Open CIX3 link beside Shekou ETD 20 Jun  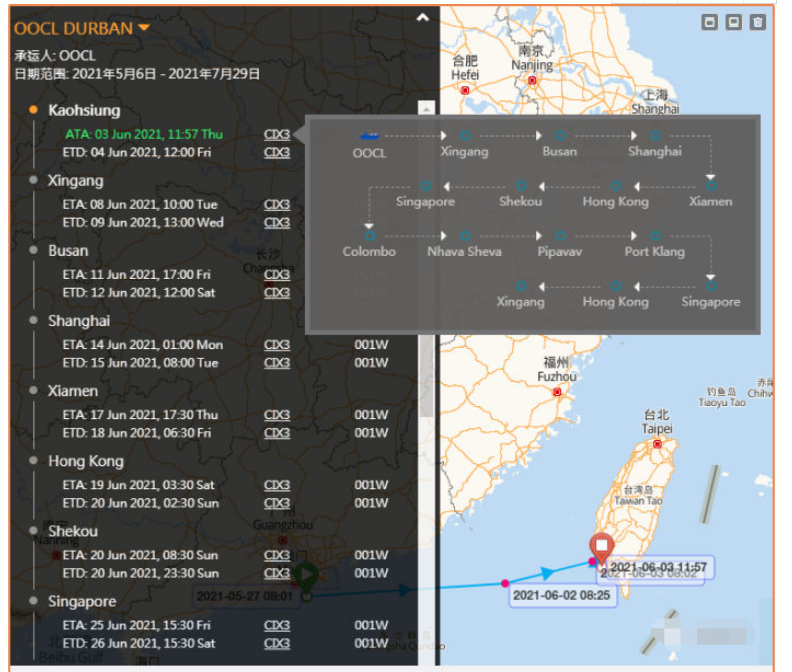tap(277, 573)
